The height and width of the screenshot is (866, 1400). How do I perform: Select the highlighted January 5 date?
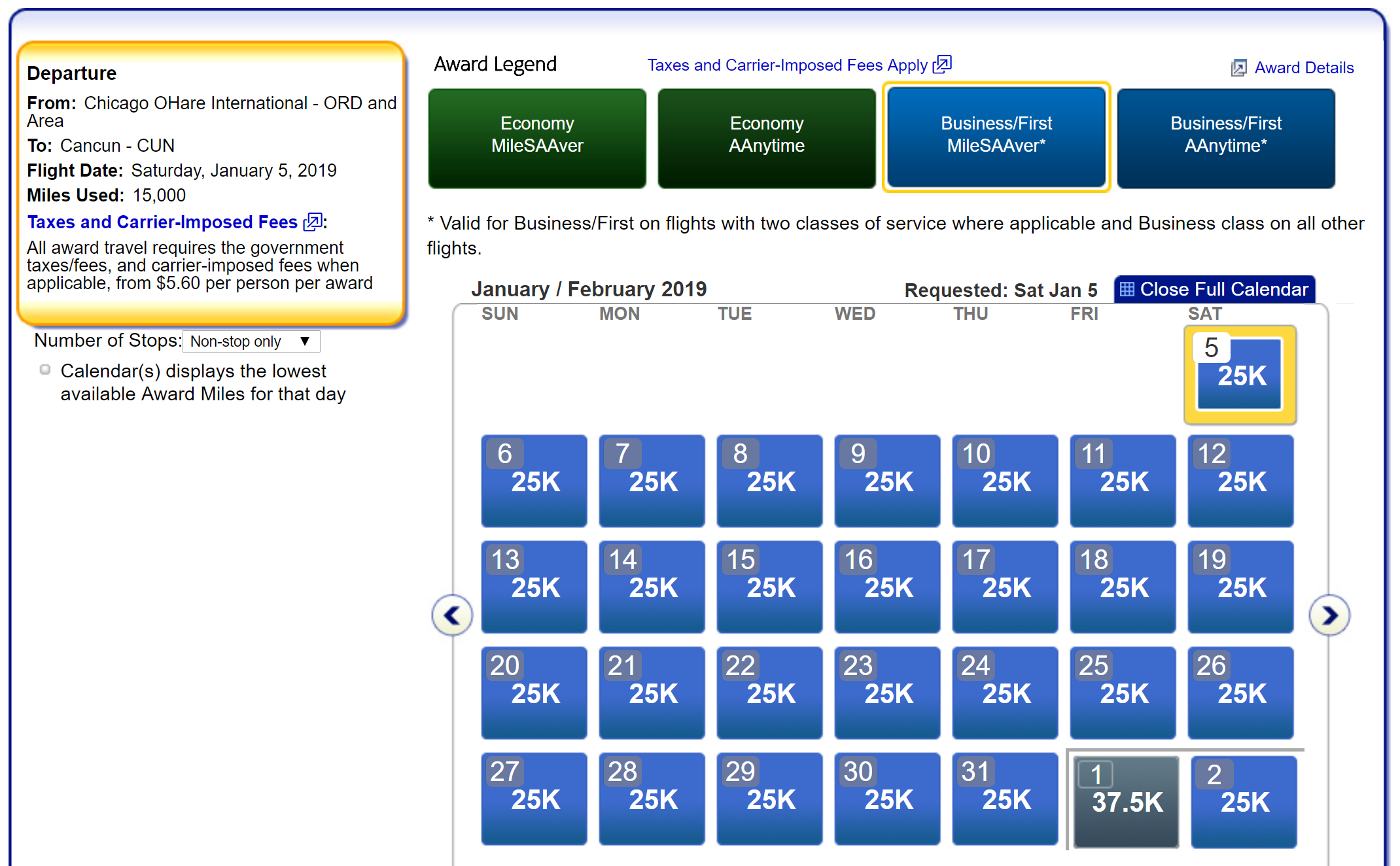pos(1239,375)
